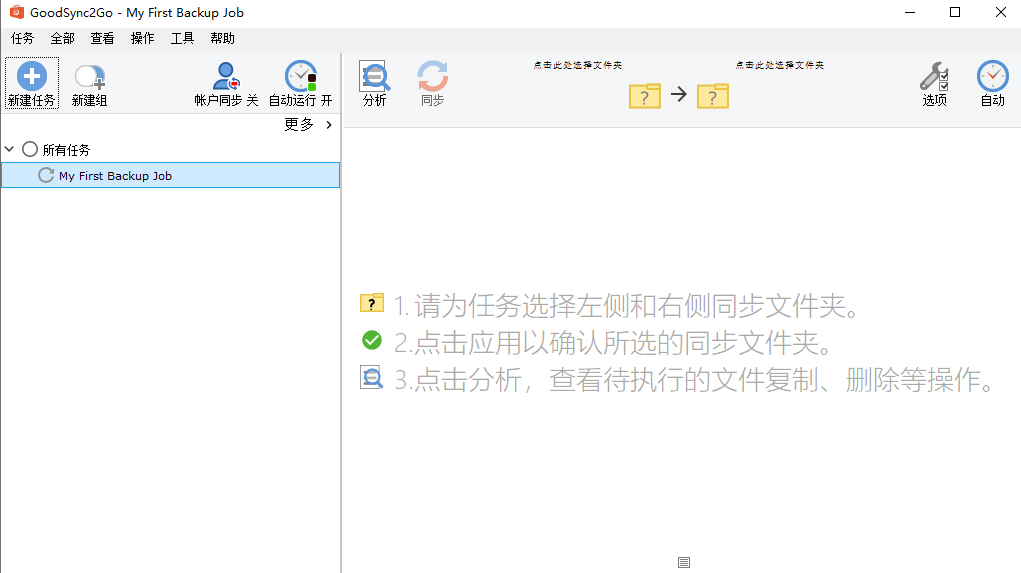Image resolution: width=1021 pixels, height=573 pixels.
Task: Click the step 3 analyze magnifier icon
Action: click(x=372, y=378)
